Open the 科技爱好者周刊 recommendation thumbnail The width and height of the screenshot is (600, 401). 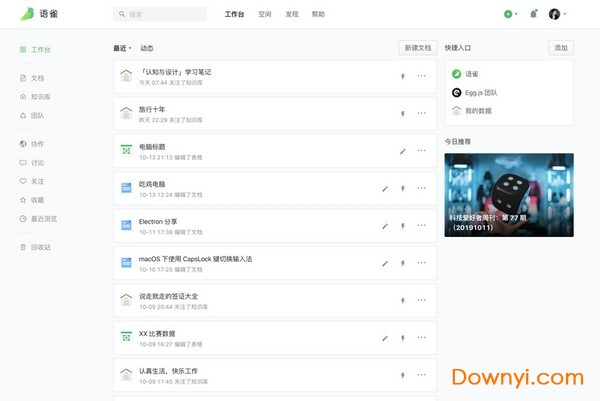pyautogui.click(x=509, y=195)
